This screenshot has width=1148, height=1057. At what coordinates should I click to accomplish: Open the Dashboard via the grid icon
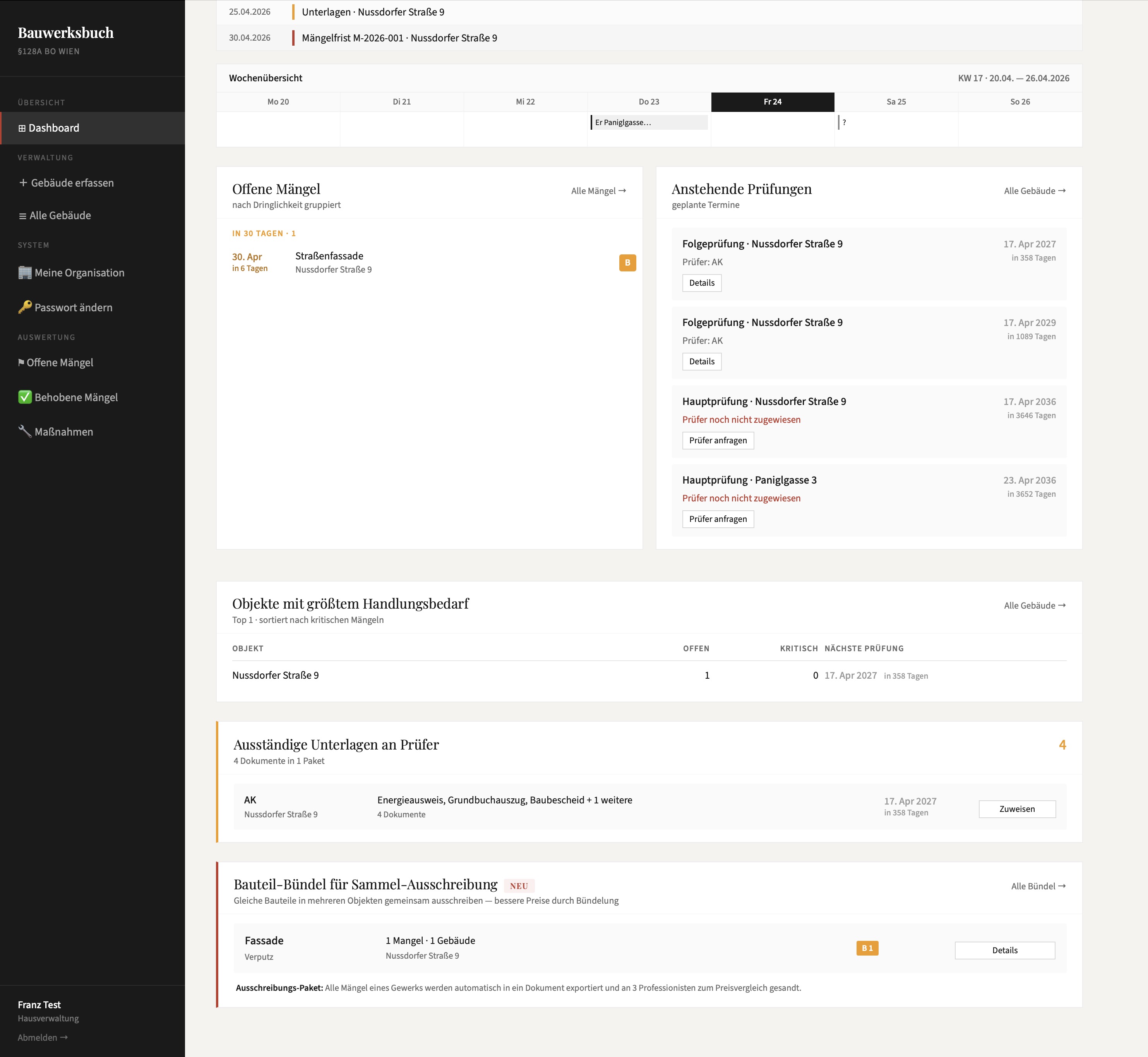[x=22, y=127]
